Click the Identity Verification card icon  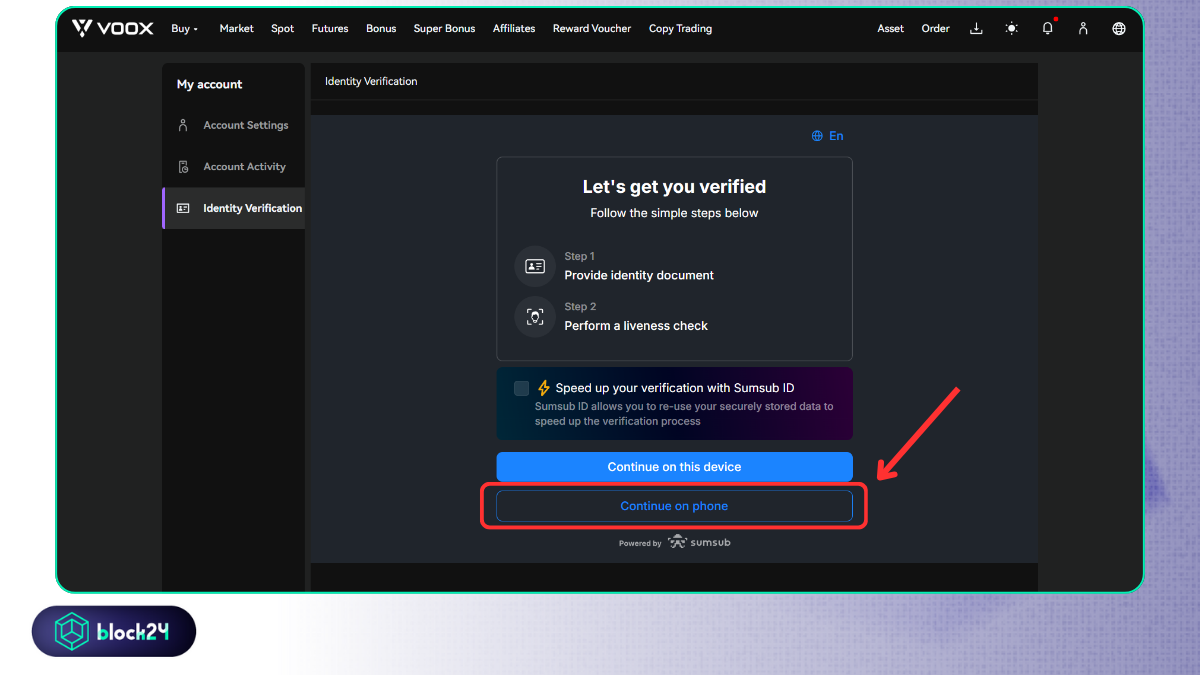pos(183,208)
